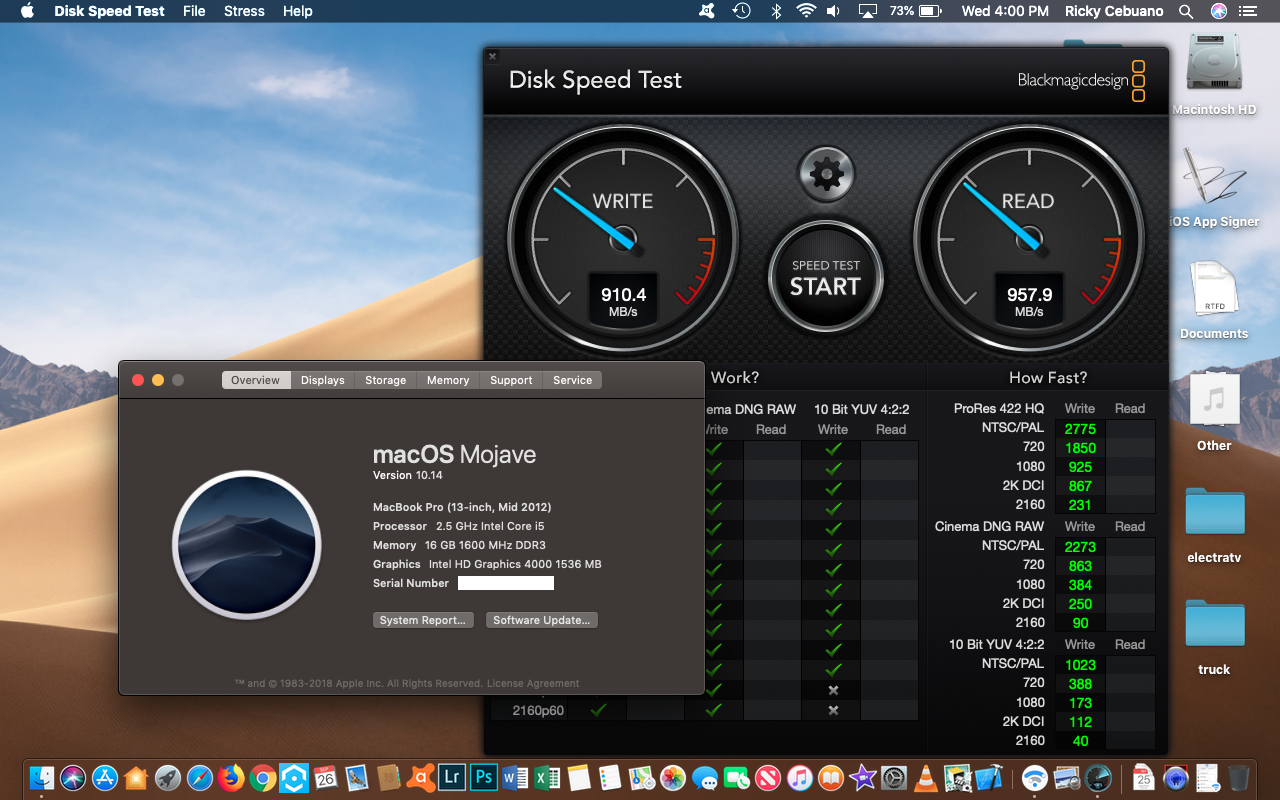This screenshot has width=1280, height=800.
Task: Open System Report
Action: tap(423, 620)
